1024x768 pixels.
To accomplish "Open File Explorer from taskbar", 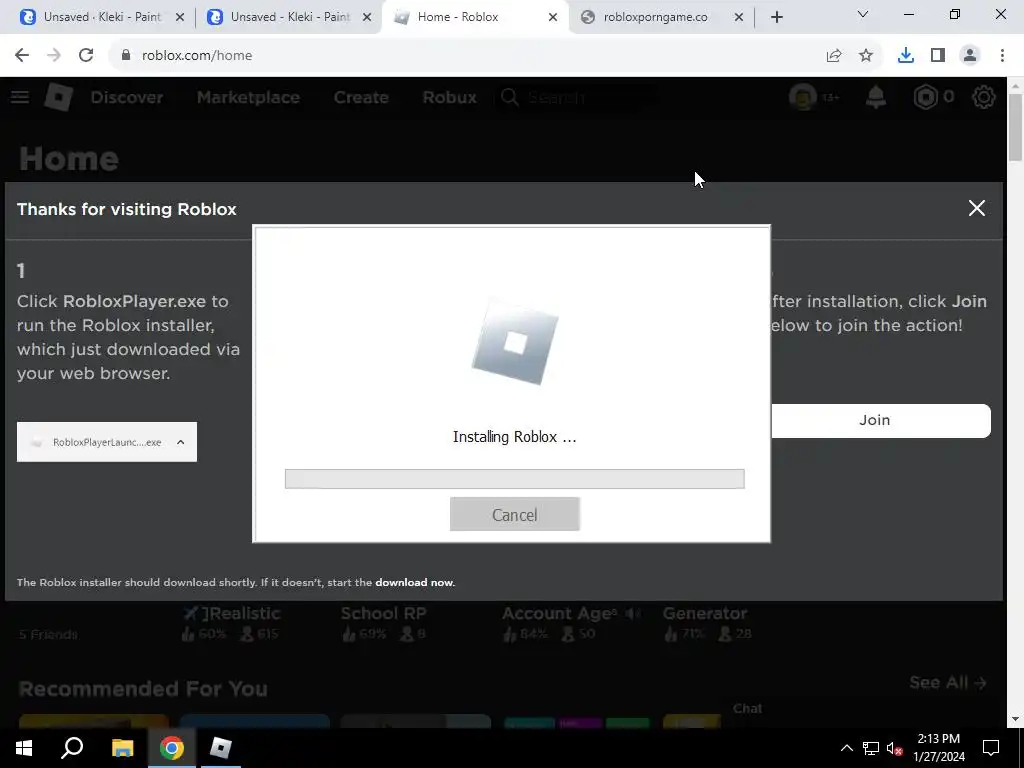I will [x=122, y=748].
